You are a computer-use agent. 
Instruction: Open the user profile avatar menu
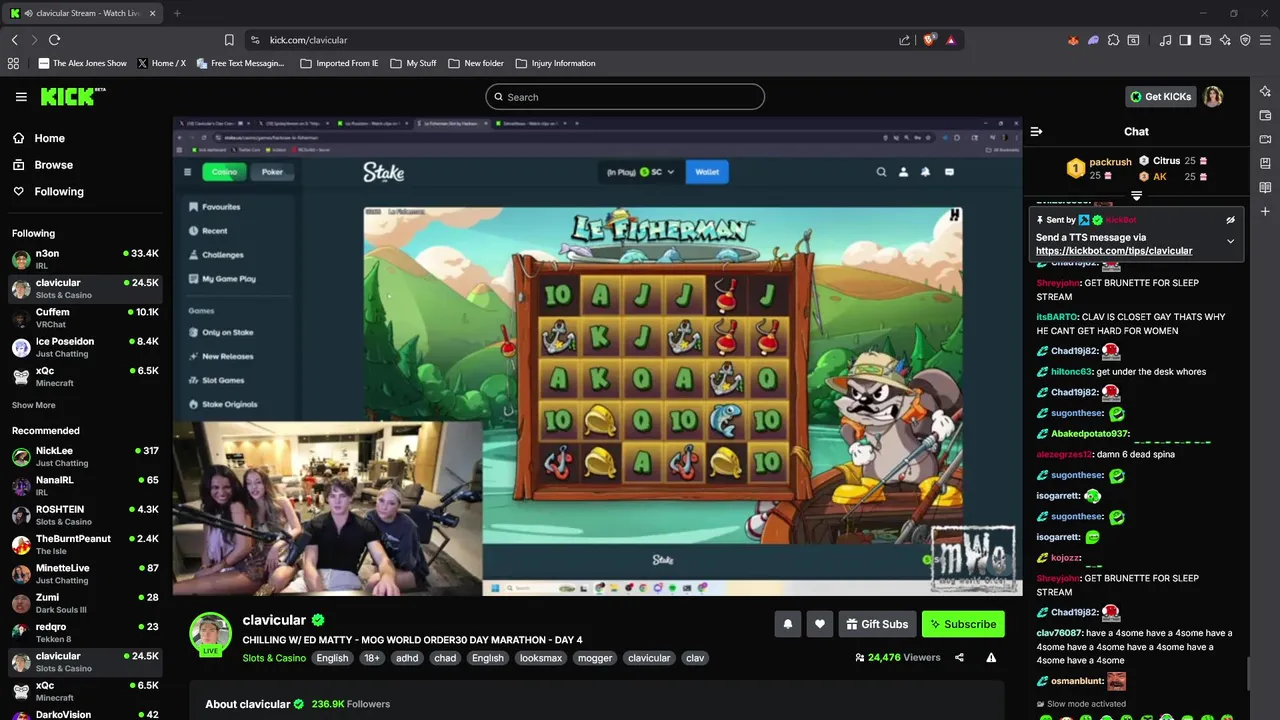1213,96
